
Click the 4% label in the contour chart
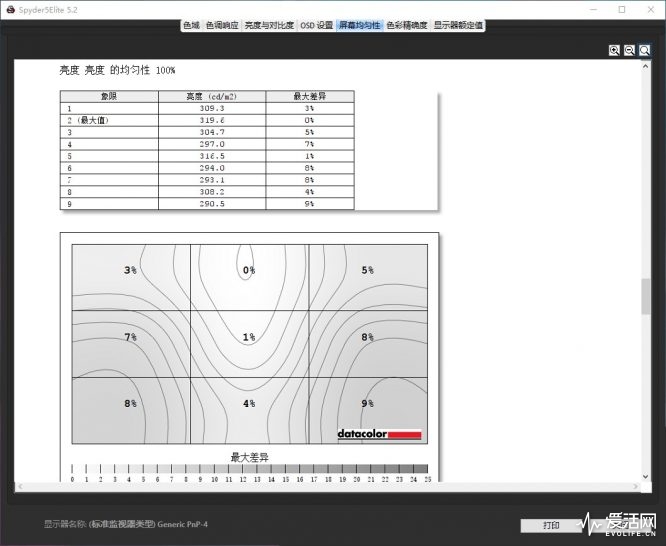(249, 403)
